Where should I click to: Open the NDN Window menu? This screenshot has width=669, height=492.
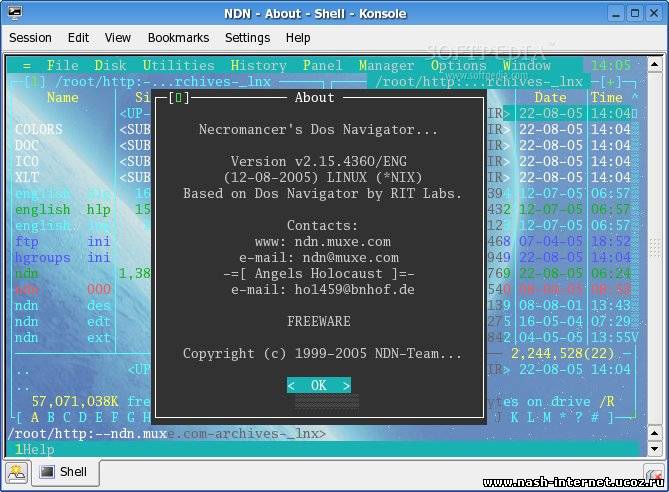[x=526, y=65]
